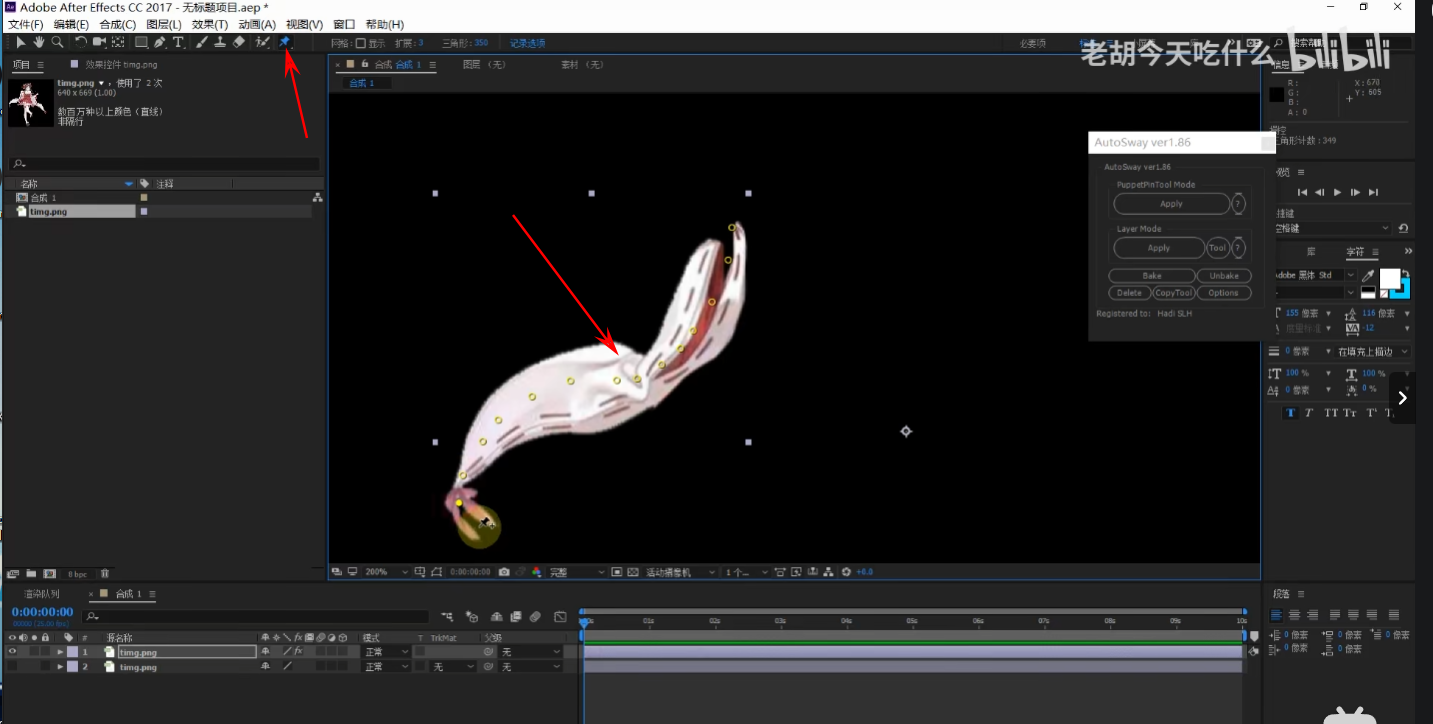The width and height of the screenshot is (1433, 724).
Task: Click the reset exposure icon in viewer
Action: (x=846, y=572)
